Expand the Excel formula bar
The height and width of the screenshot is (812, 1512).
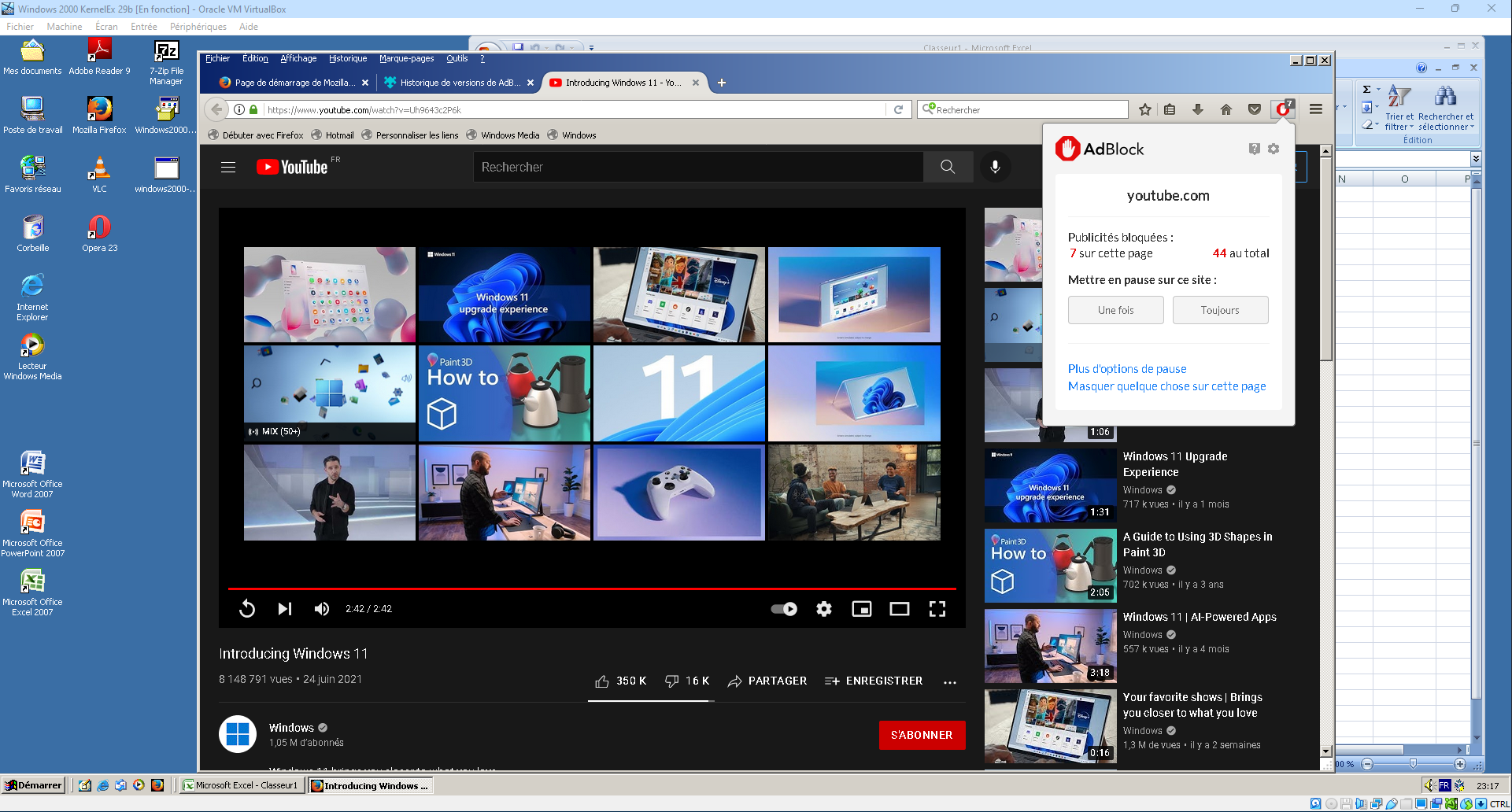click(1476, 159)
